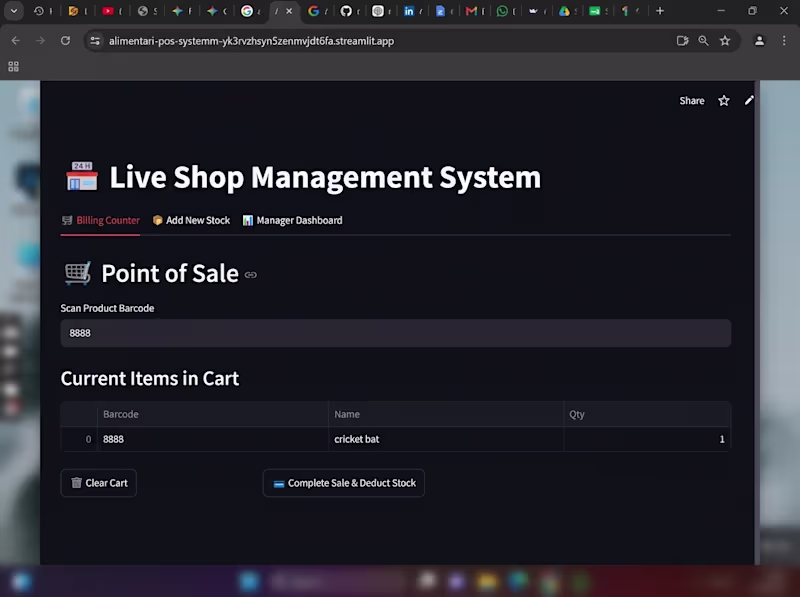This screenshot has height=597, width=800.
Task: Bookmark this page with the star icon
Action: pos(725,41)
